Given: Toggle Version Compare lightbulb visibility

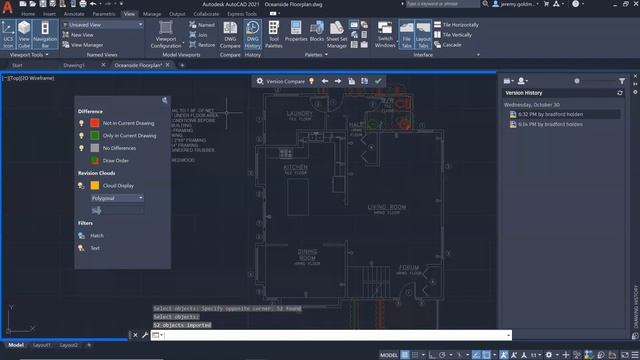Looking at the screenshot, I should tap(311, 81).
